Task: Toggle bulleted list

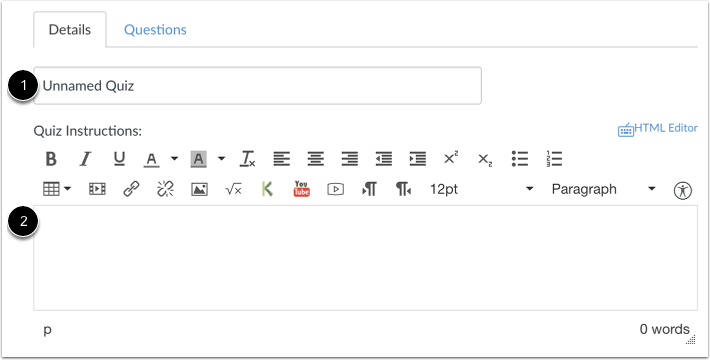Action: pos(520,159)
